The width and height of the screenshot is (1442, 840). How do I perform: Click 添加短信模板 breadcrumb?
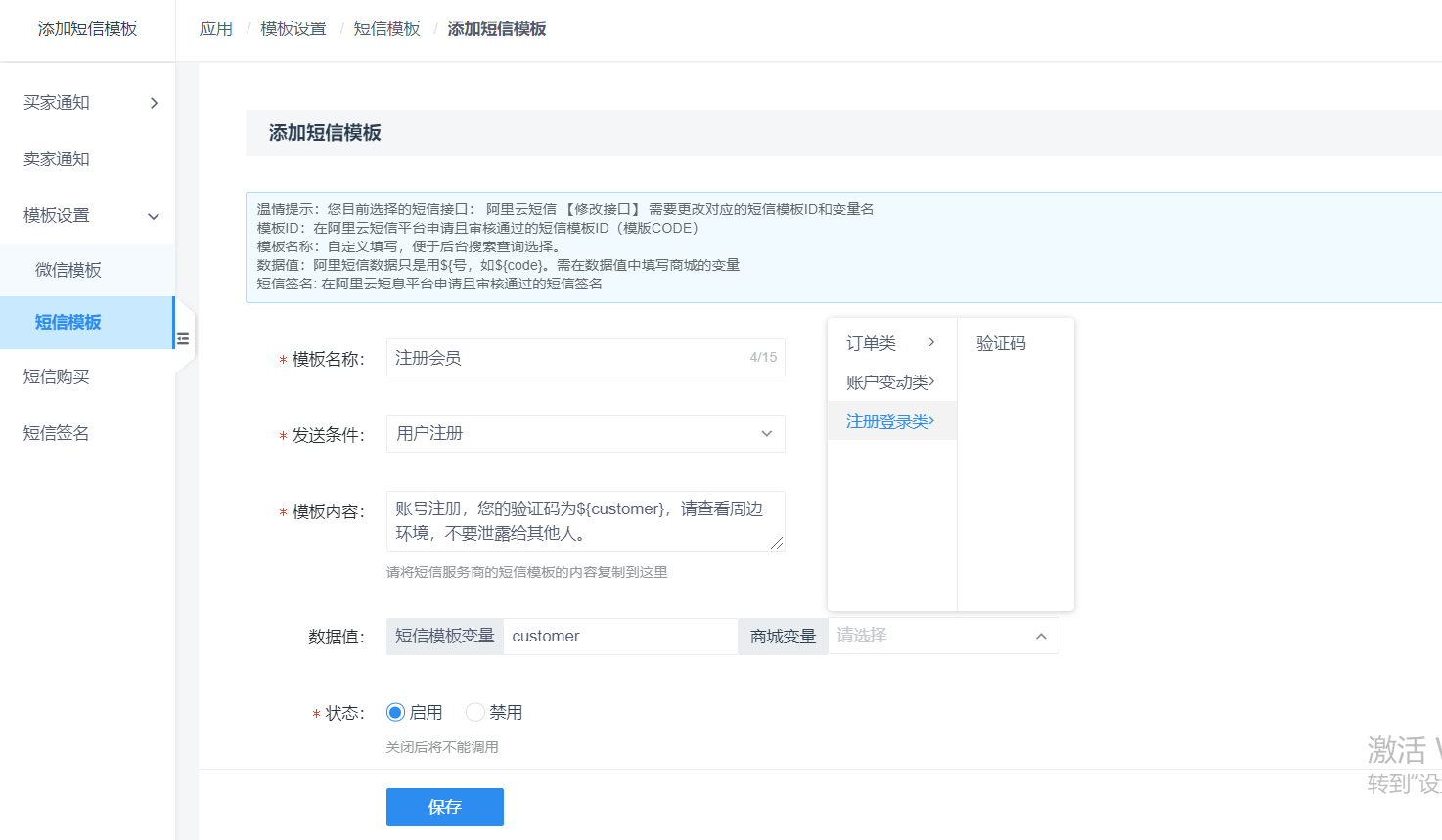pyautogui.click(x=497, y=29)
